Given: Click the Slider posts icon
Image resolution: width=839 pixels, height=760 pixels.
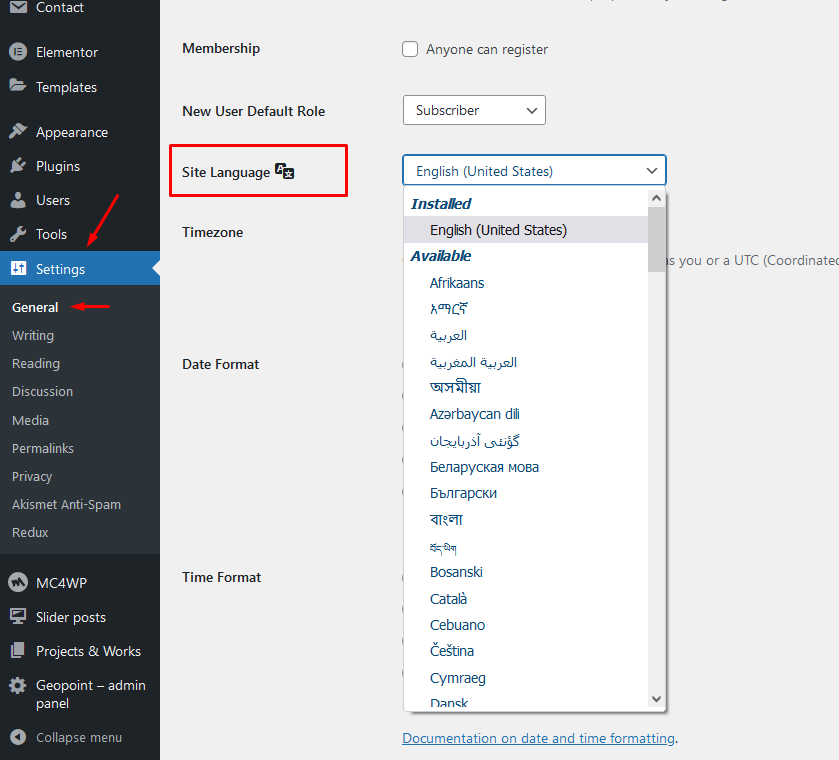Looking at the screenshot, I should [17, 617].
